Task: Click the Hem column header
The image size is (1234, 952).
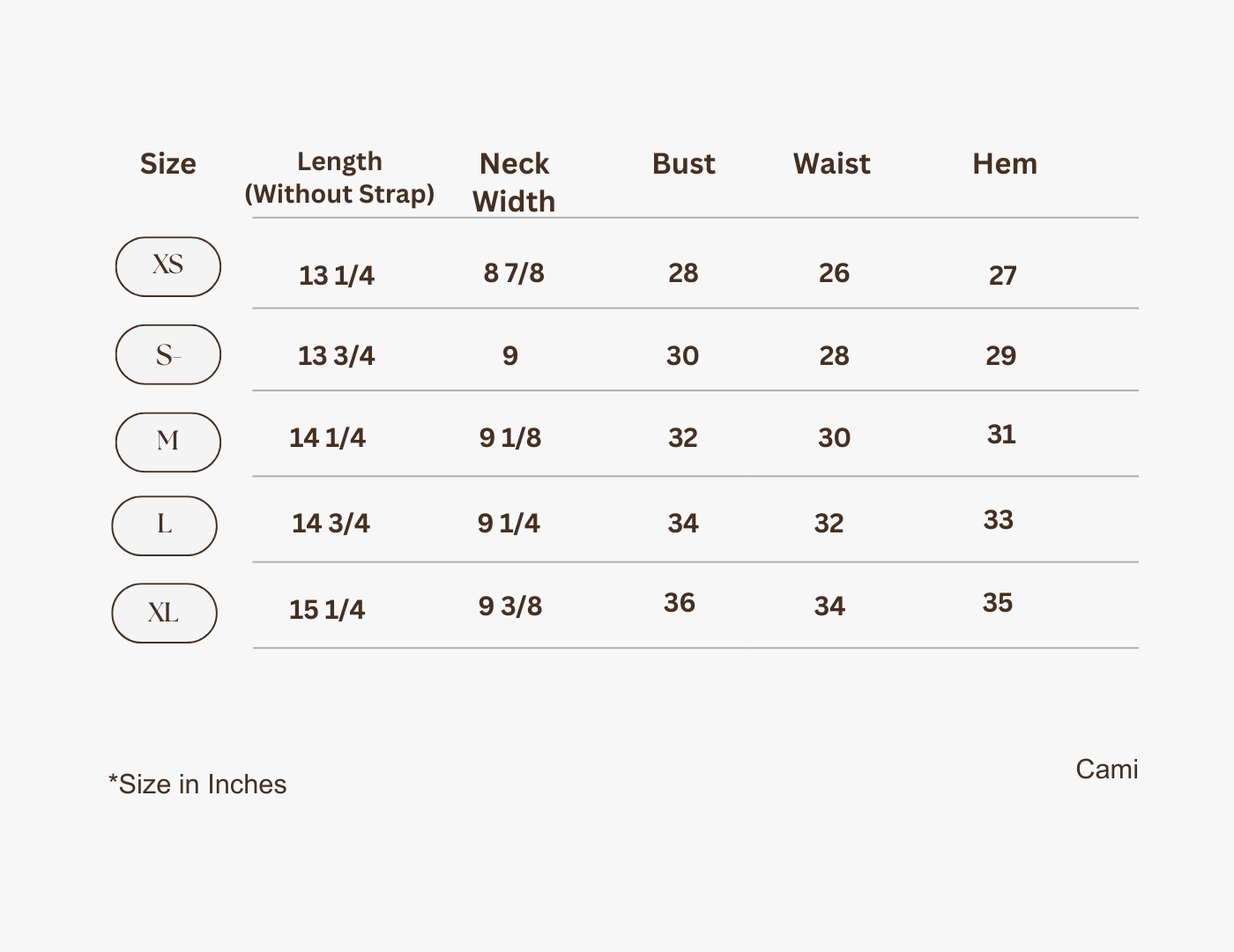Action: [x=1005, y=164]
